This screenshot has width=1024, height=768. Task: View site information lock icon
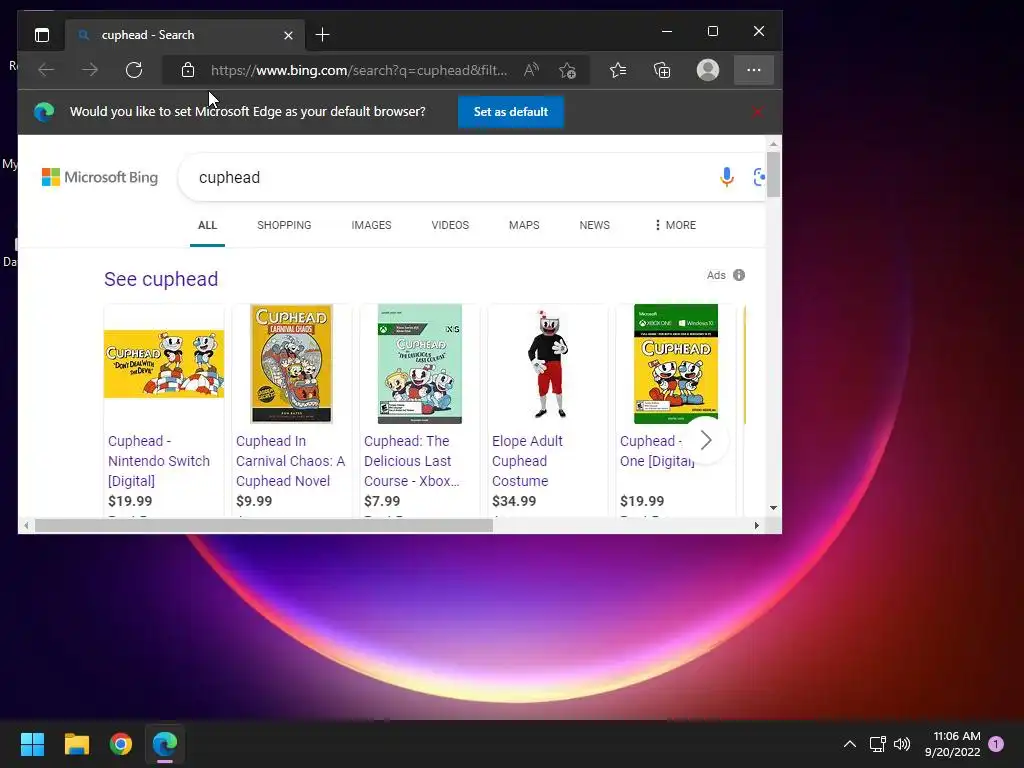pos(188,70)
